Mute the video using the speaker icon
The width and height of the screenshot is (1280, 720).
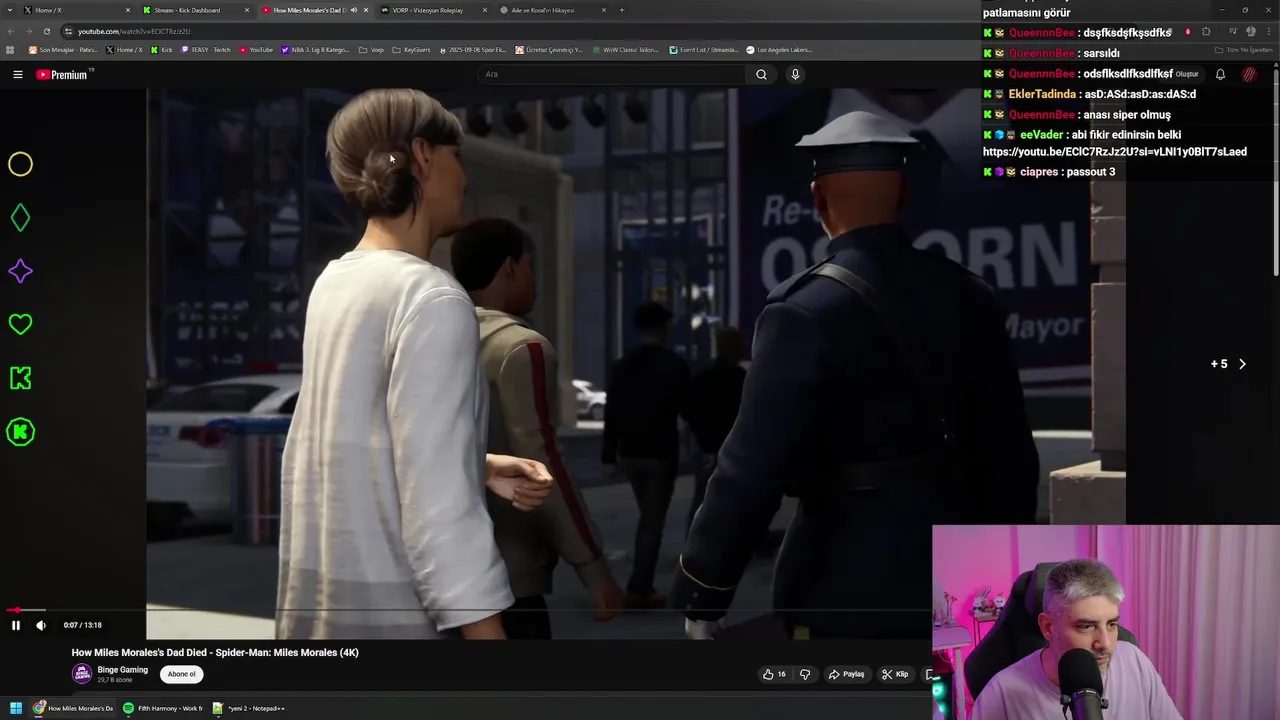[41, 625]
